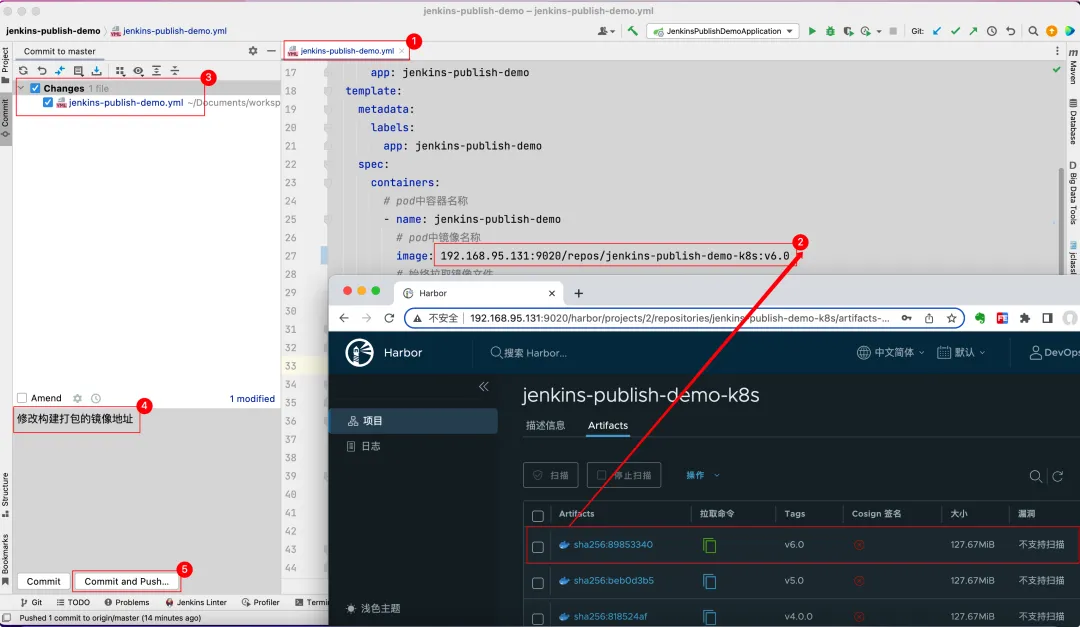Open editor tabs three-dot menu
1080x627 pixels.
1057,51
